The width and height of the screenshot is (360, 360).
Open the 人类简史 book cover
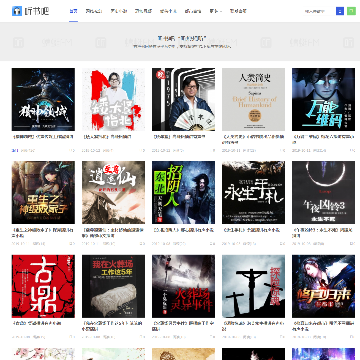[x=253, y=99]
